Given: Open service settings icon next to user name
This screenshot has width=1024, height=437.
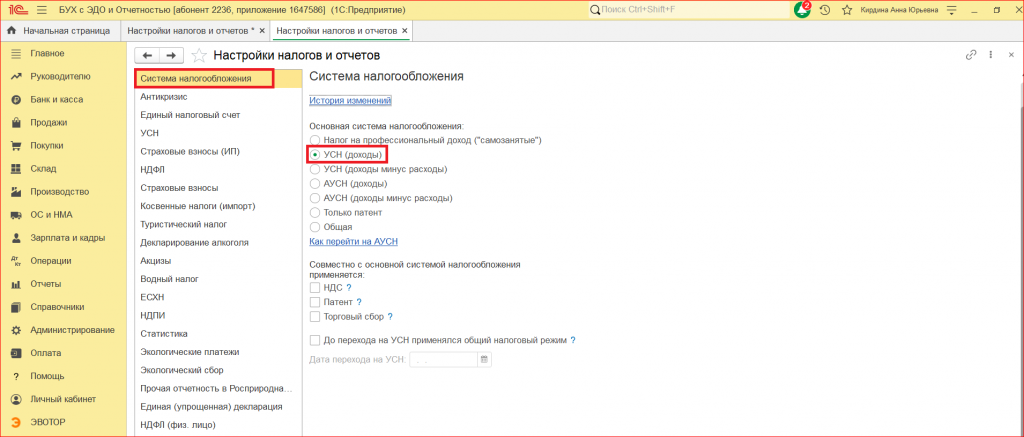Looking at the screenshot, I should (x=951, y=10).
